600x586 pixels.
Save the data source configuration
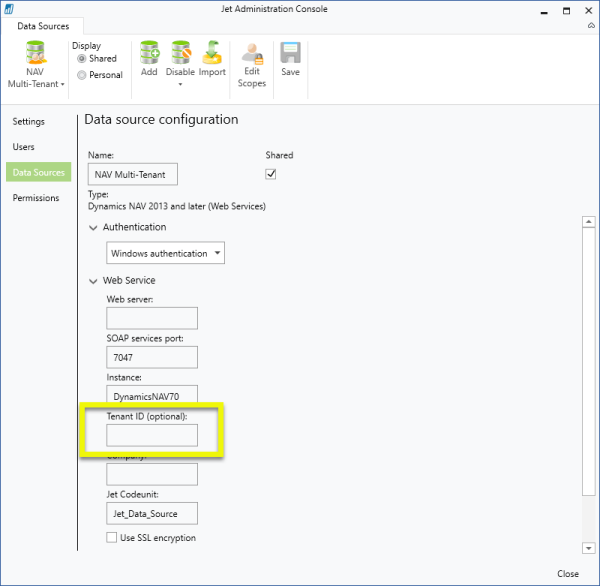tap(290, 54)
